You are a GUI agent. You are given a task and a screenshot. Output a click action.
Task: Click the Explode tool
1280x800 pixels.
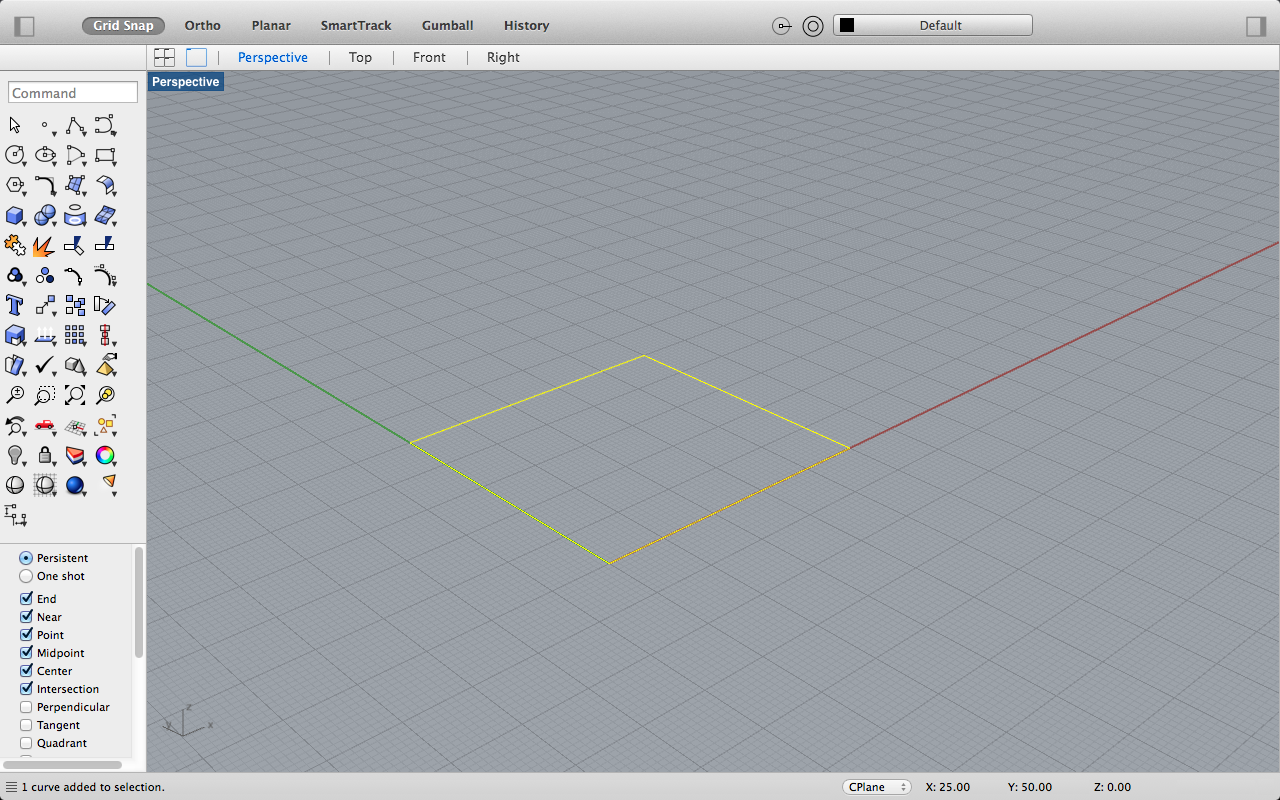(x=45, y=245)
